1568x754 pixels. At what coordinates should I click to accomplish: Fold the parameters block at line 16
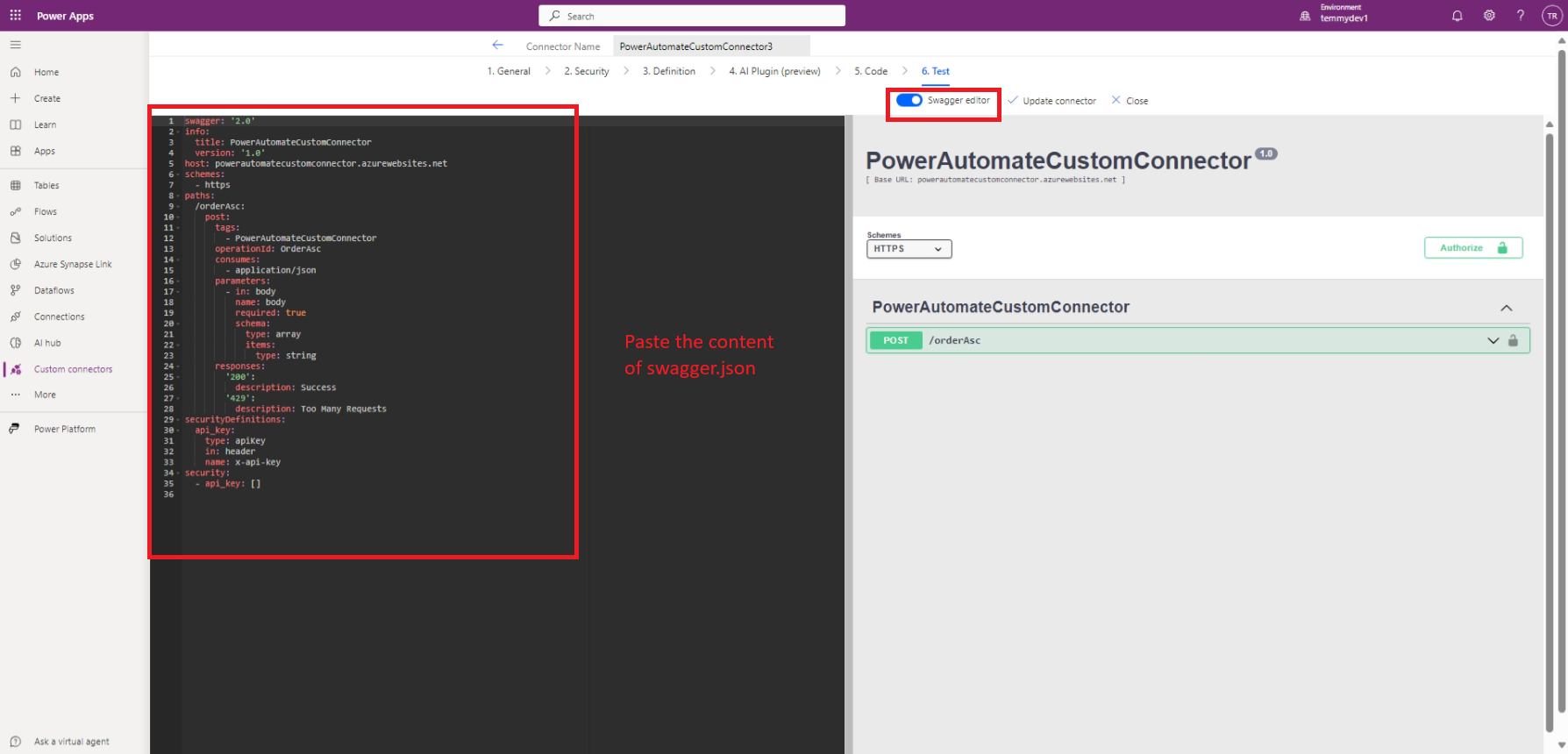point(178,281)
